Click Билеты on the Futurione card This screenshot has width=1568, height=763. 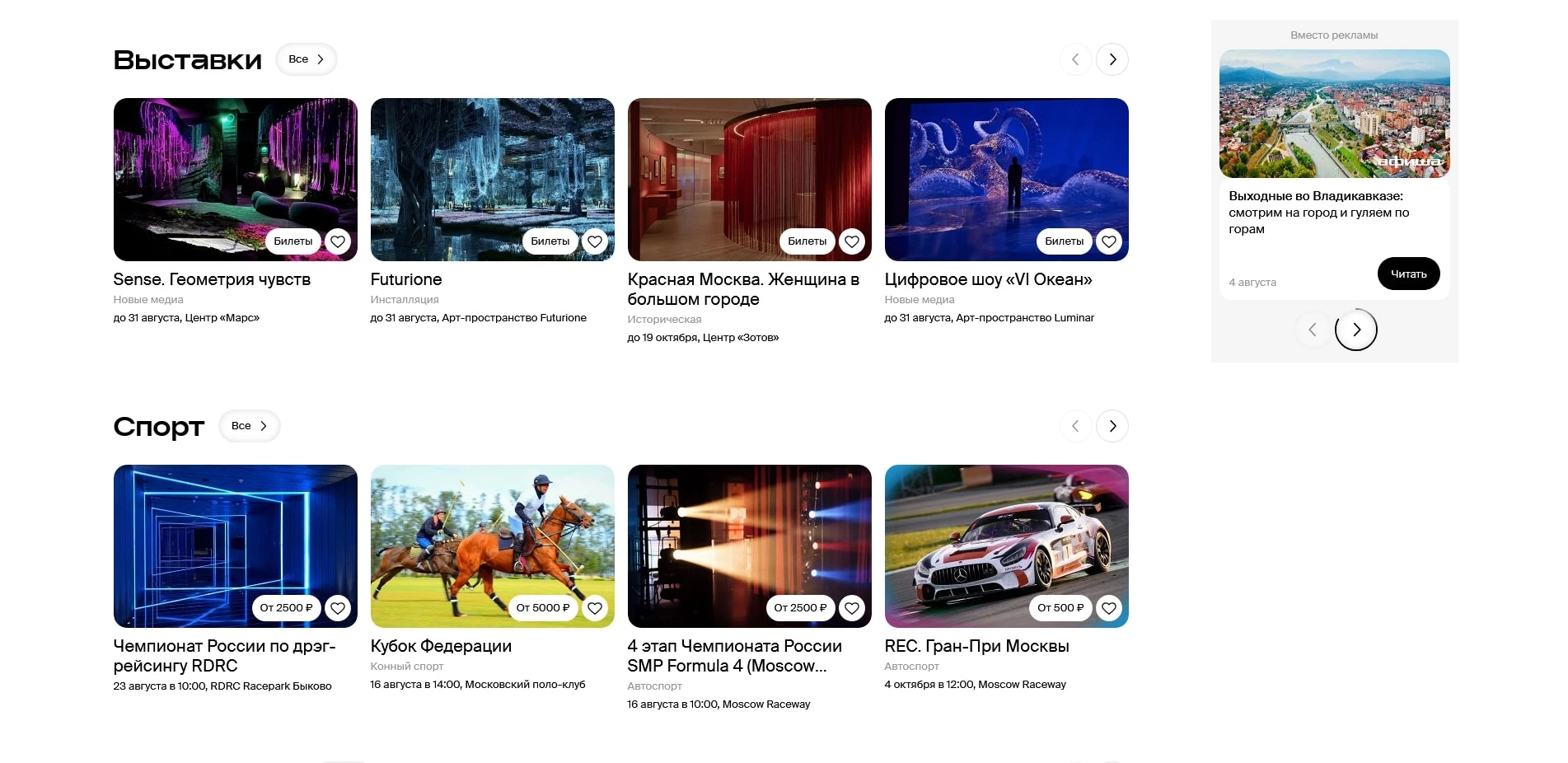click(x=550, y=241)
